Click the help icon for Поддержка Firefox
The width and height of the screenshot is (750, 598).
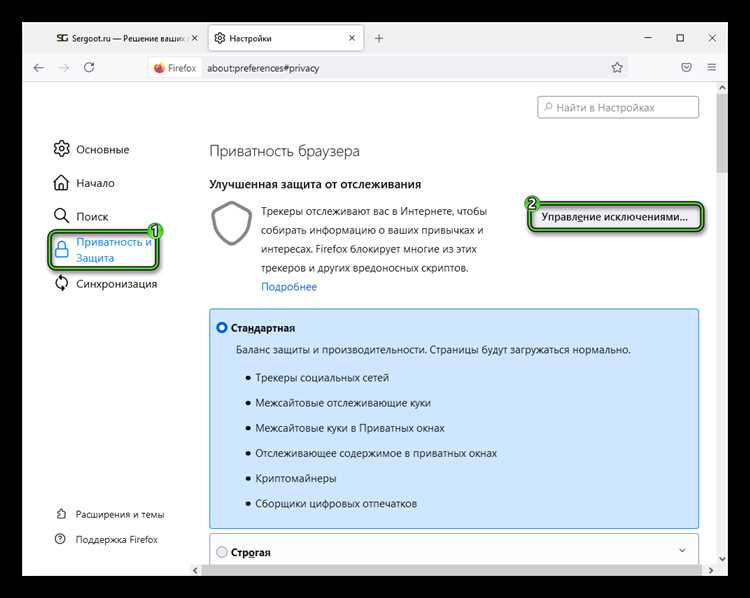(60, 539)
